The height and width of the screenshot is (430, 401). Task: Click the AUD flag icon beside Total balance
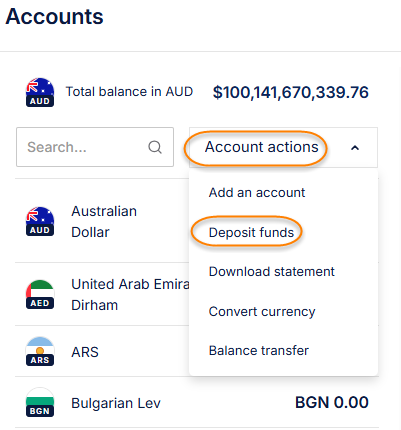(x=40, y=92)
